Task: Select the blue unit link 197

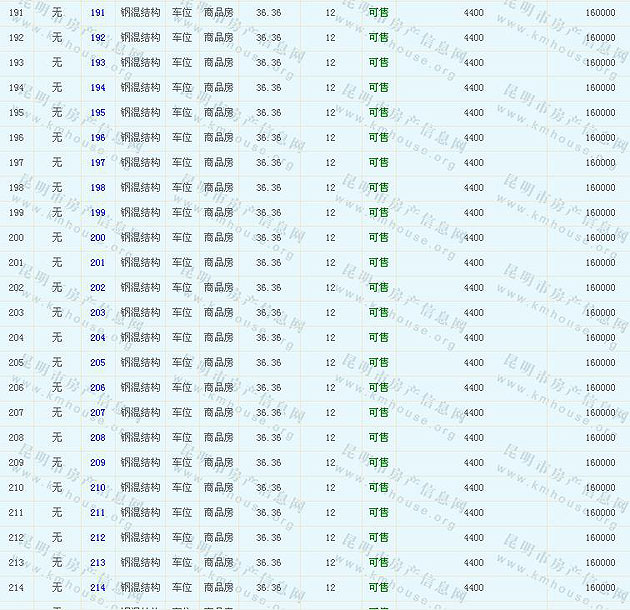Action: click(97, 163)
